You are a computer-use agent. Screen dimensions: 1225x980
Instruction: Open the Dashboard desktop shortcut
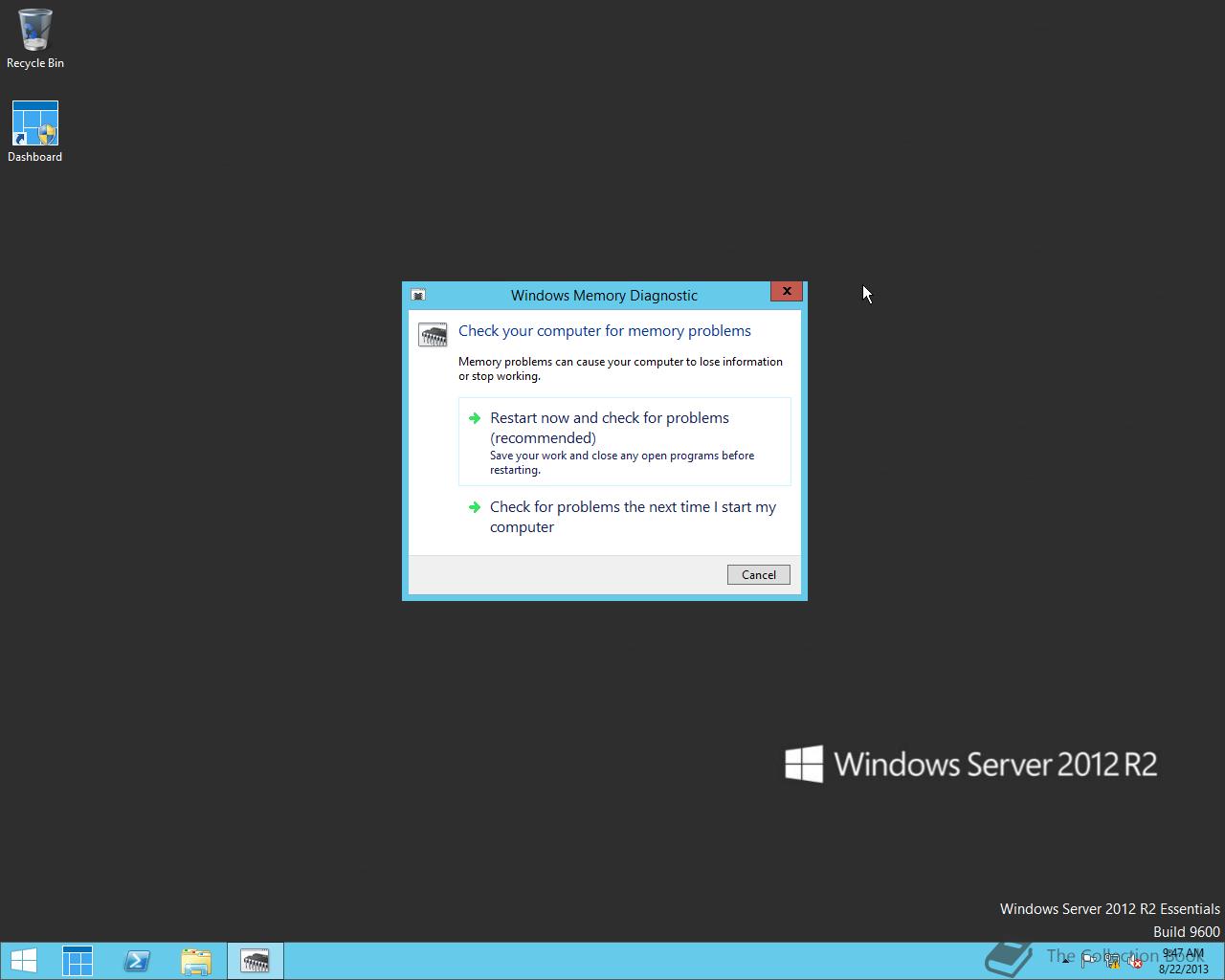[x=35, y=132]
